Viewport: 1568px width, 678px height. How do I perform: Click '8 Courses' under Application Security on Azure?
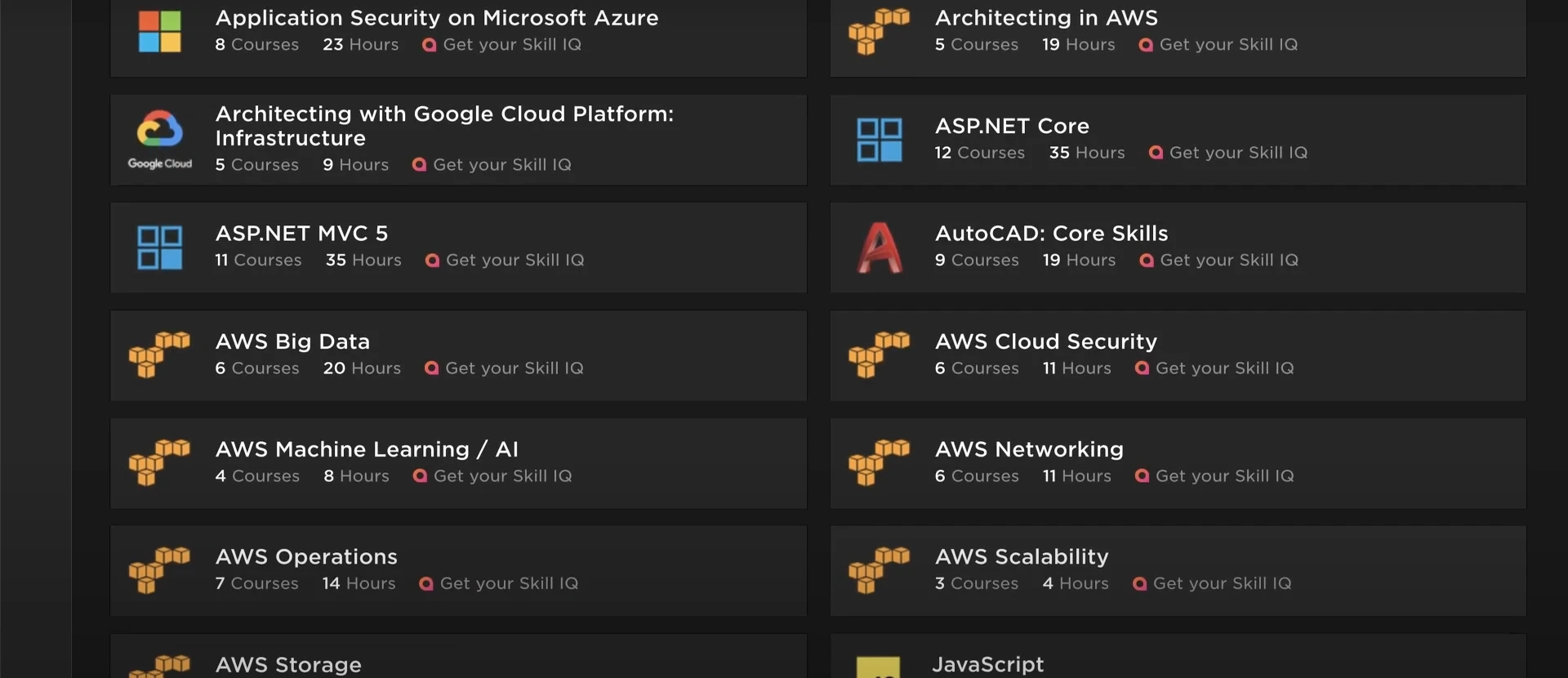click(x=257, y=45)
